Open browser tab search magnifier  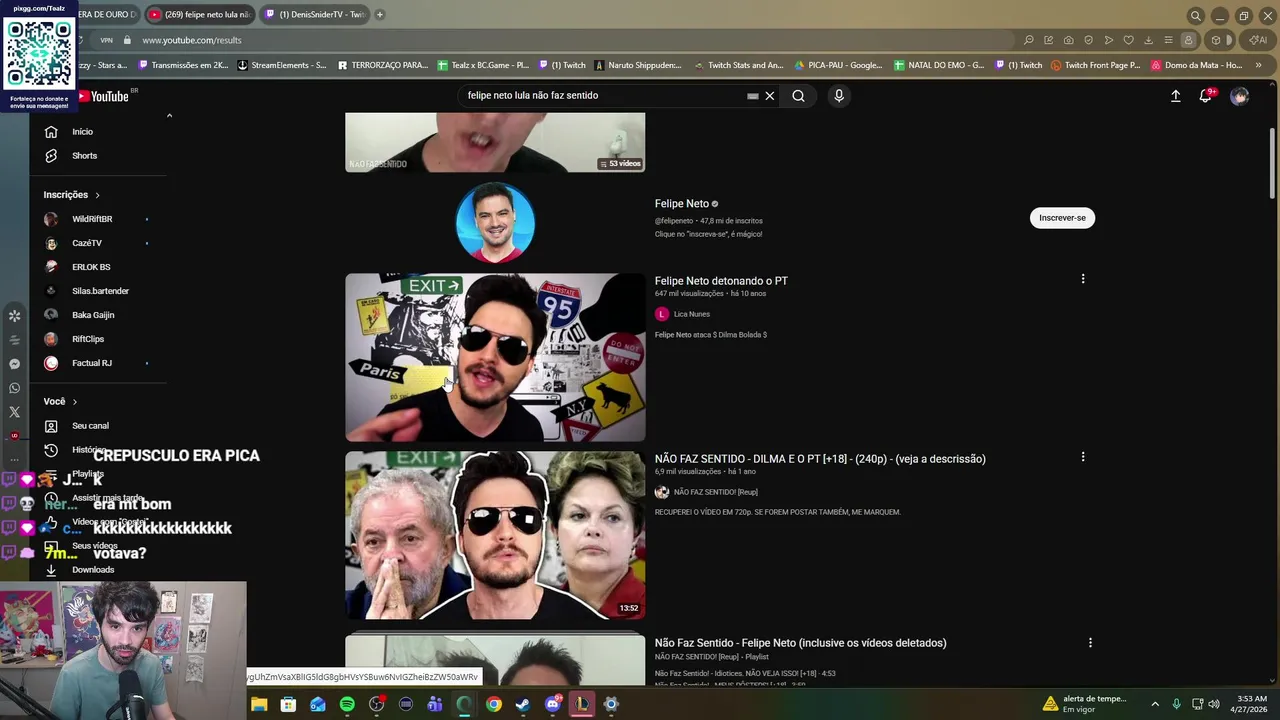click(1195, 16)
